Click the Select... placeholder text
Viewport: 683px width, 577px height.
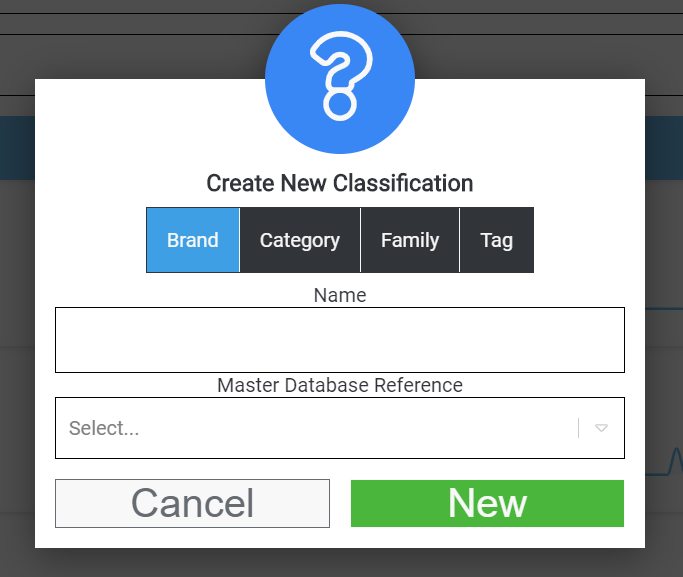[104, 428]
